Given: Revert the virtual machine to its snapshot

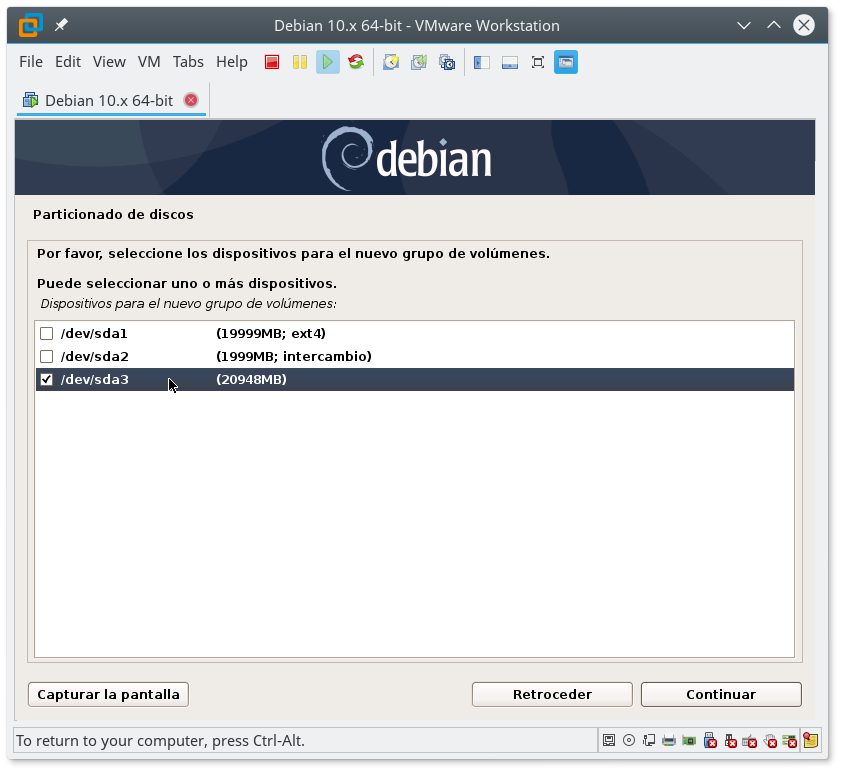Looking at the screenshot, I should (x=419, y=62).
